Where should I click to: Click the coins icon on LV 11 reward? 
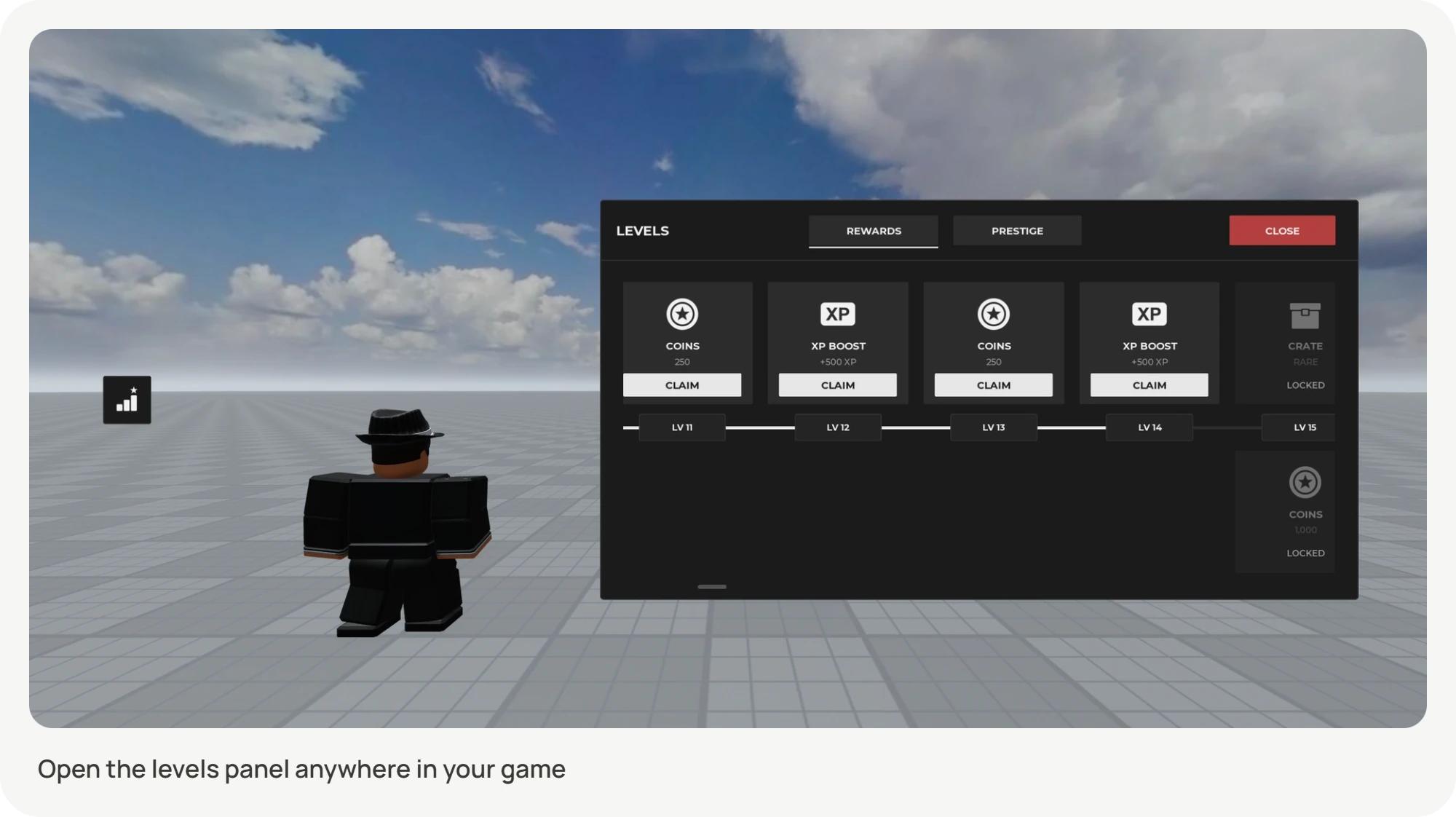tap(682, 314)
